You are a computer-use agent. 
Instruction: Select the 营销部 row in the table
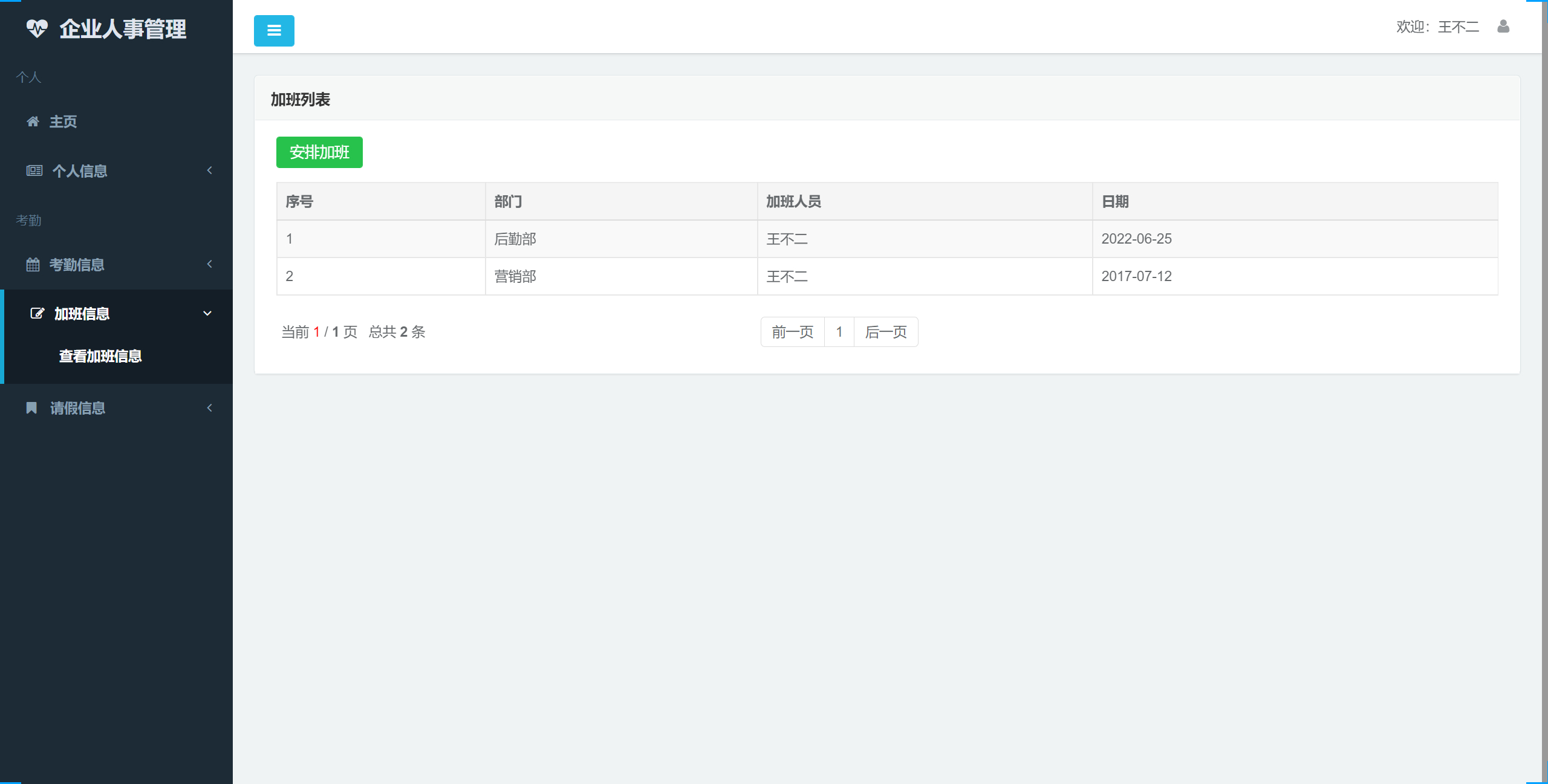[515, 276]
